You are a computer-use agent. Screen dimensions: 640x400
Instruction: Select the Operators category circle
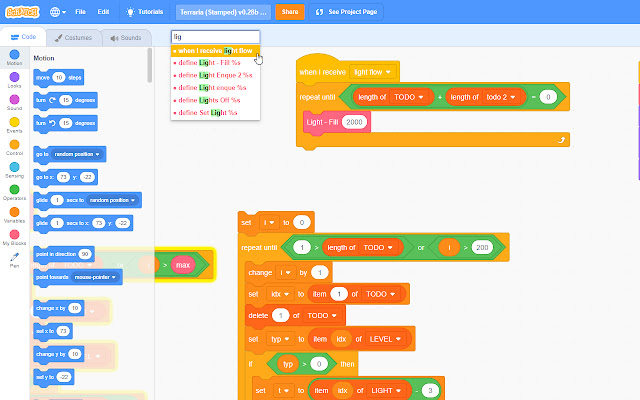[x=14, y=189]
